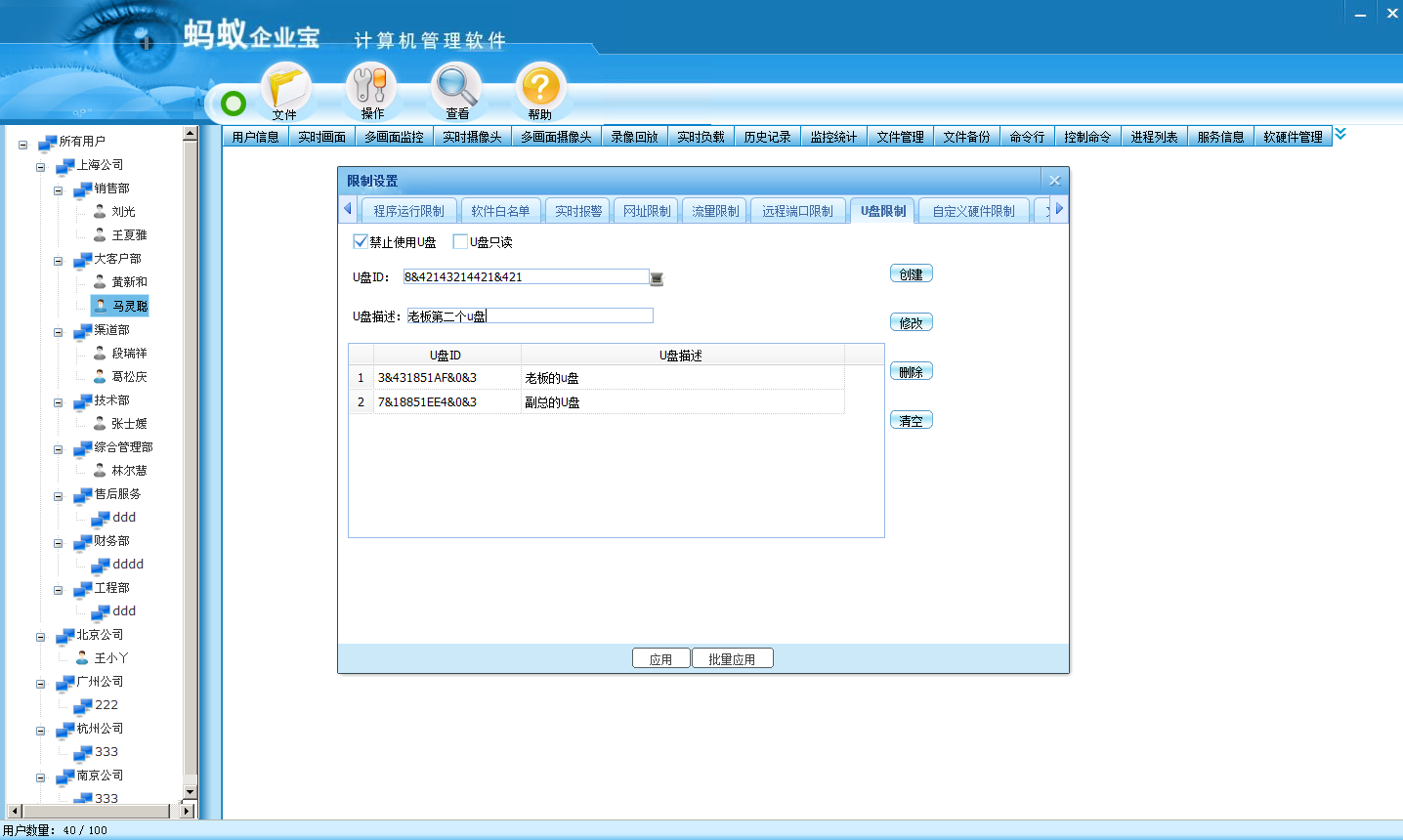
Task: Open the 操作 tools icon
Action: point(371,88)
